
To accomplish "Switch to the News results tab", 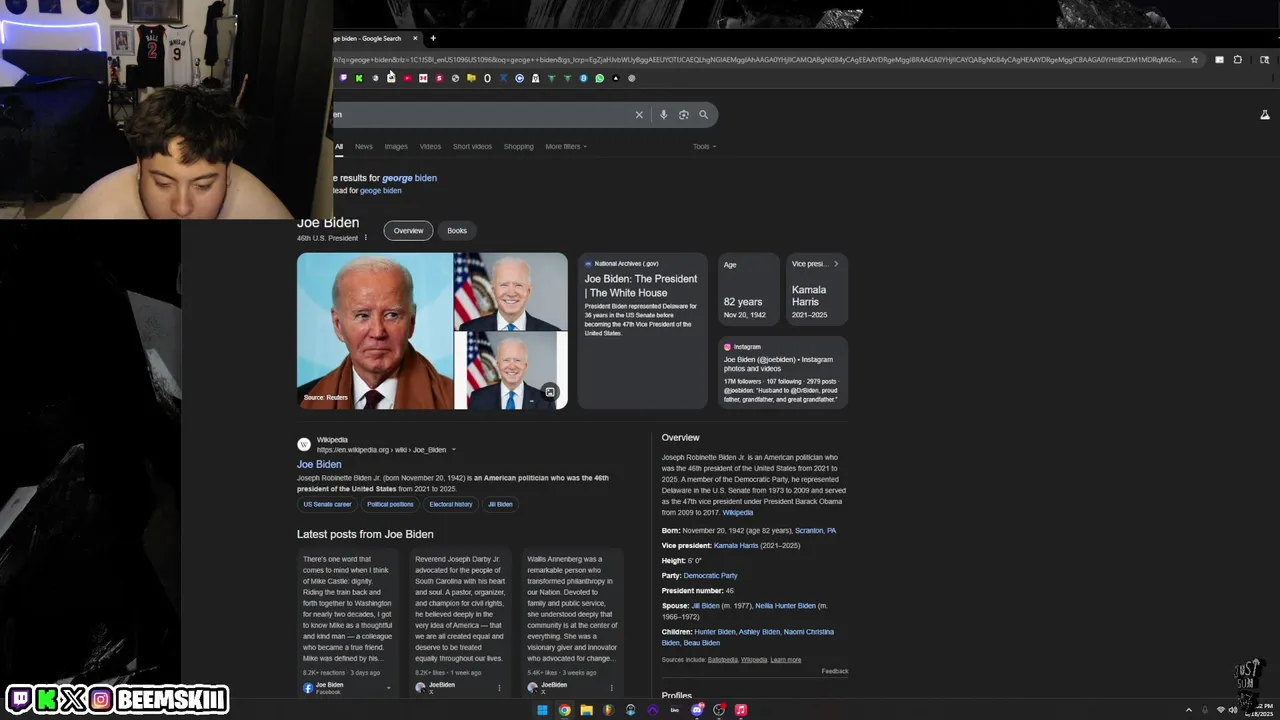I will (x=363, y=147).
